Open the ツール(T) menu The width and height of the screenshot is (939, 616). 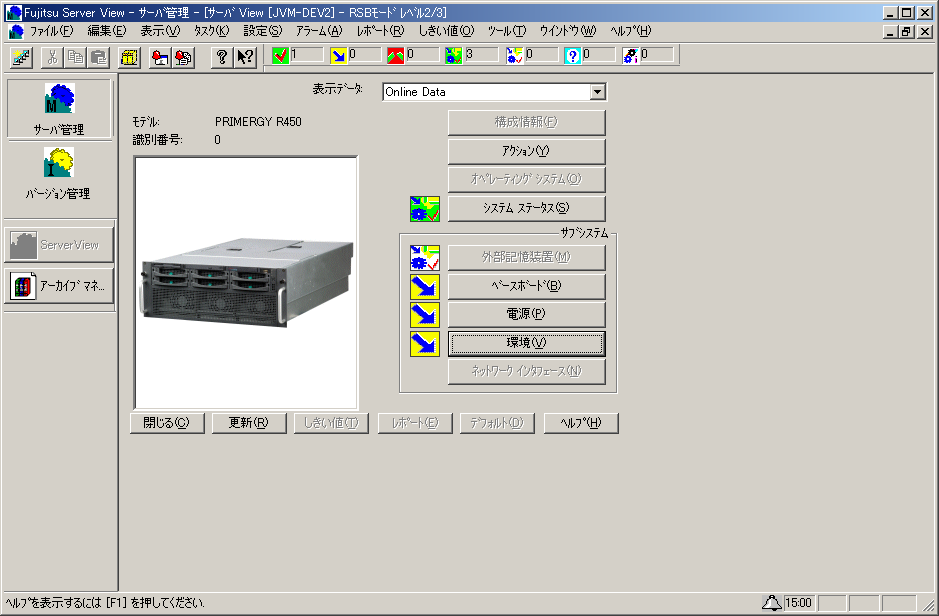[507, 31]
